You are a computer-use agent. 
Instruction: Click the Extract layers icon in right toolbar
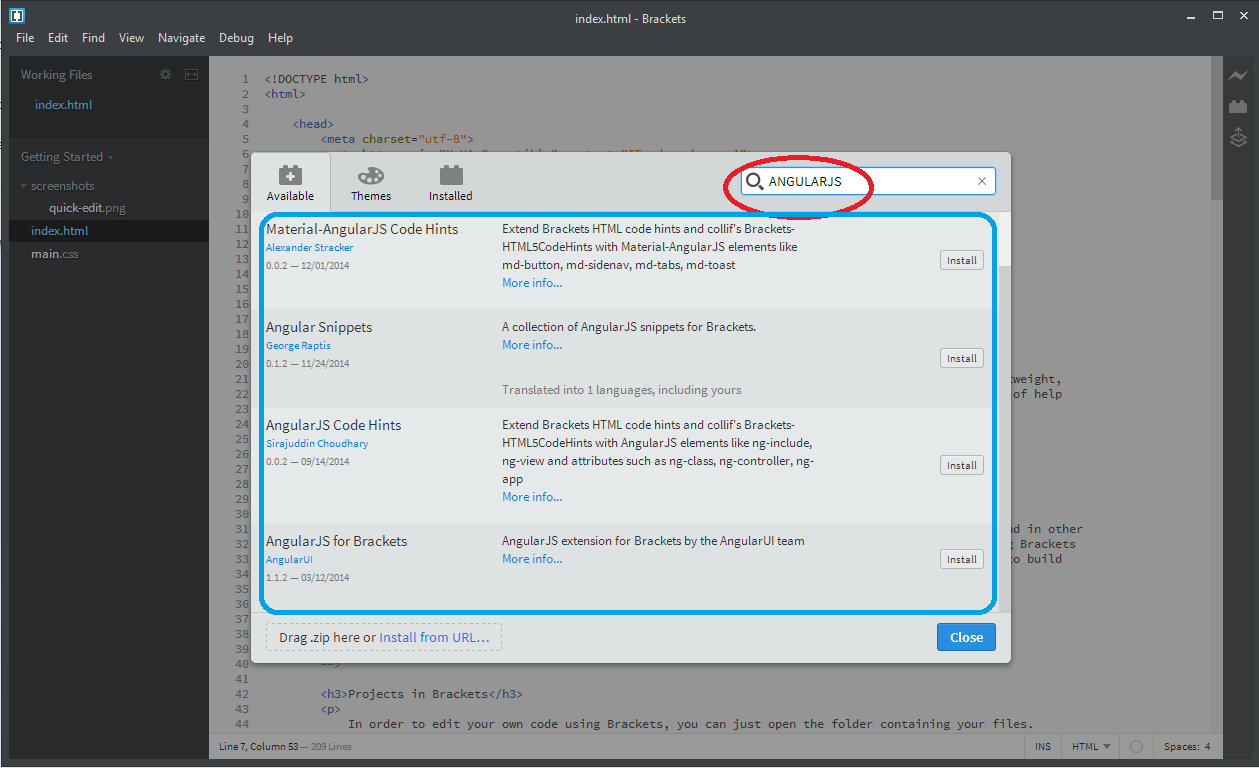[1238, 137]
